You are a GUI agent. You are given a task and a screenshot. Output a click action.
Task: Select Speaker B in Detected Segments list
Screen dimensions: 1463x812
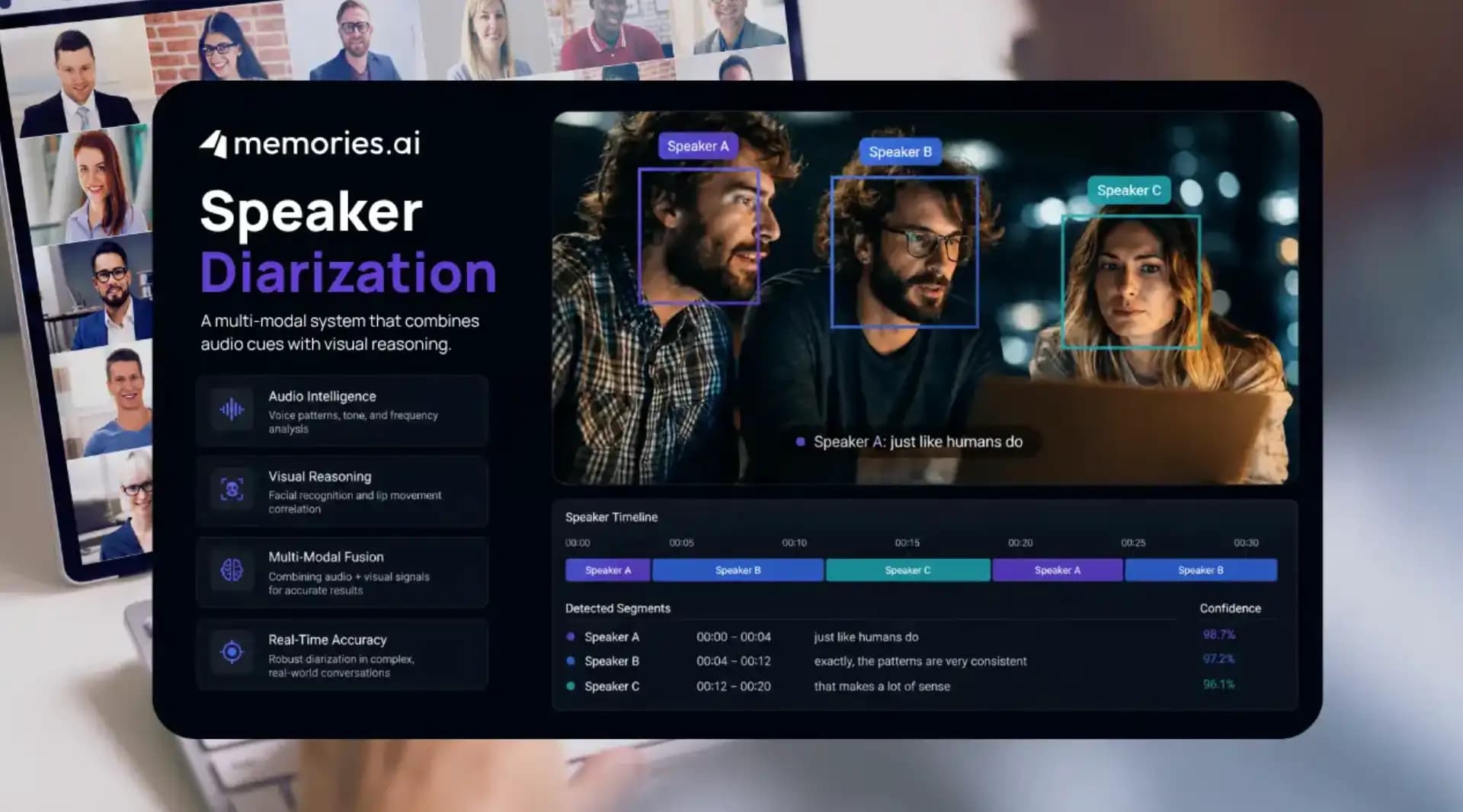point(612,661)
